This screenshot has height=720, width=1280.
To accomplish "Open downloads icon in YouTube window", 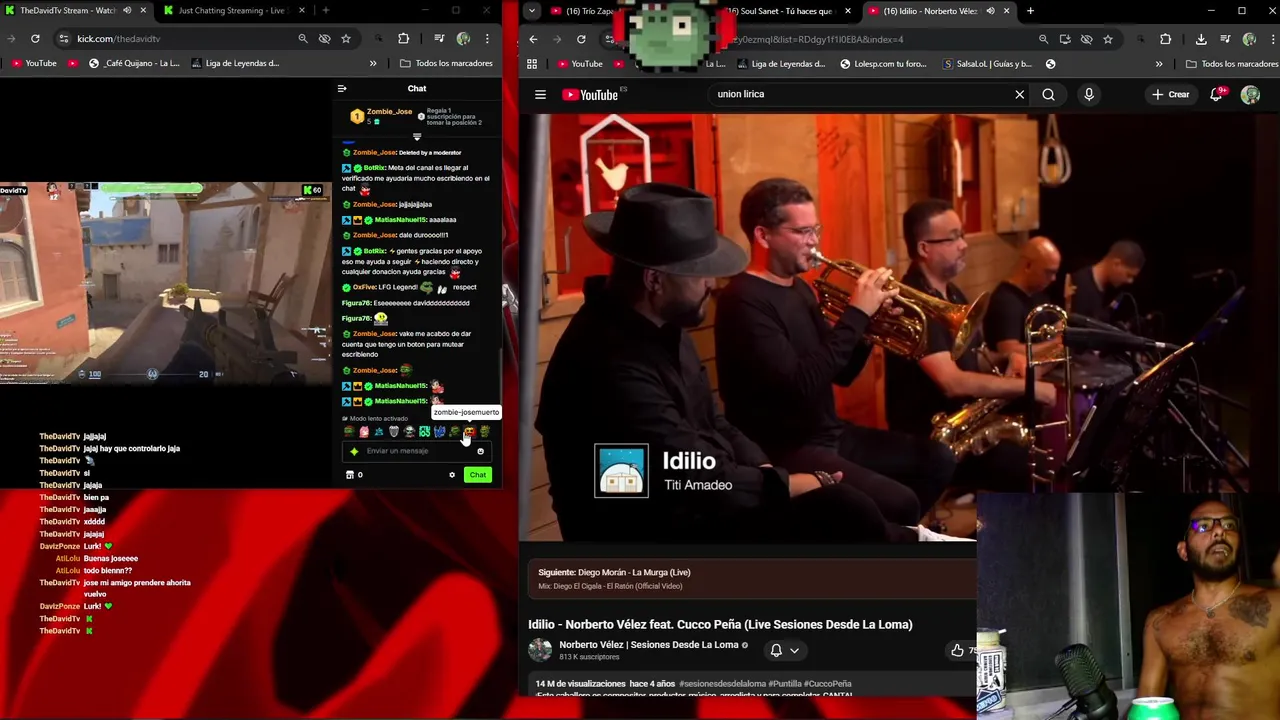I will tap(1201, 39).
